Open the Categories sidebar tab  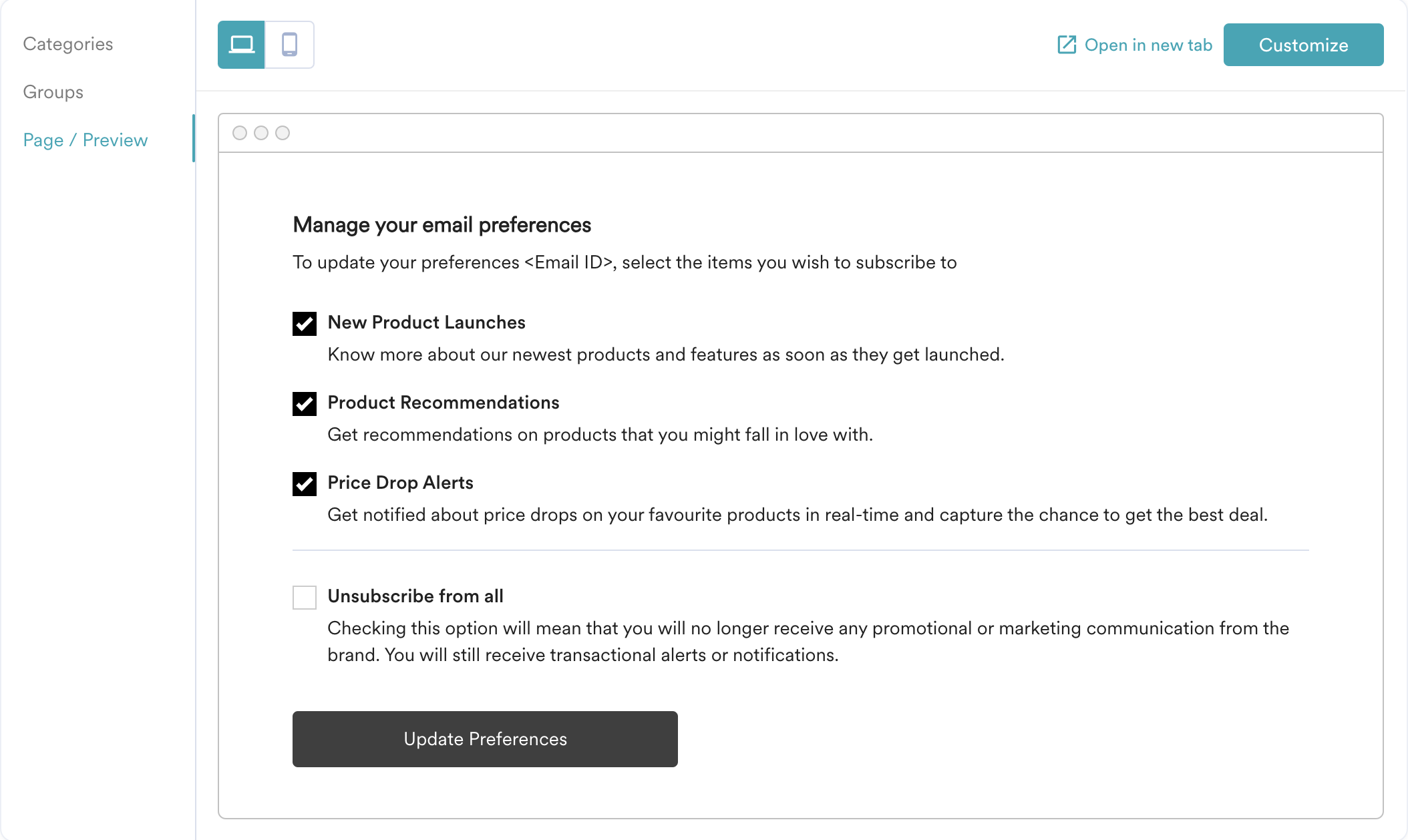pyautogui.click(x=68, y=44)
